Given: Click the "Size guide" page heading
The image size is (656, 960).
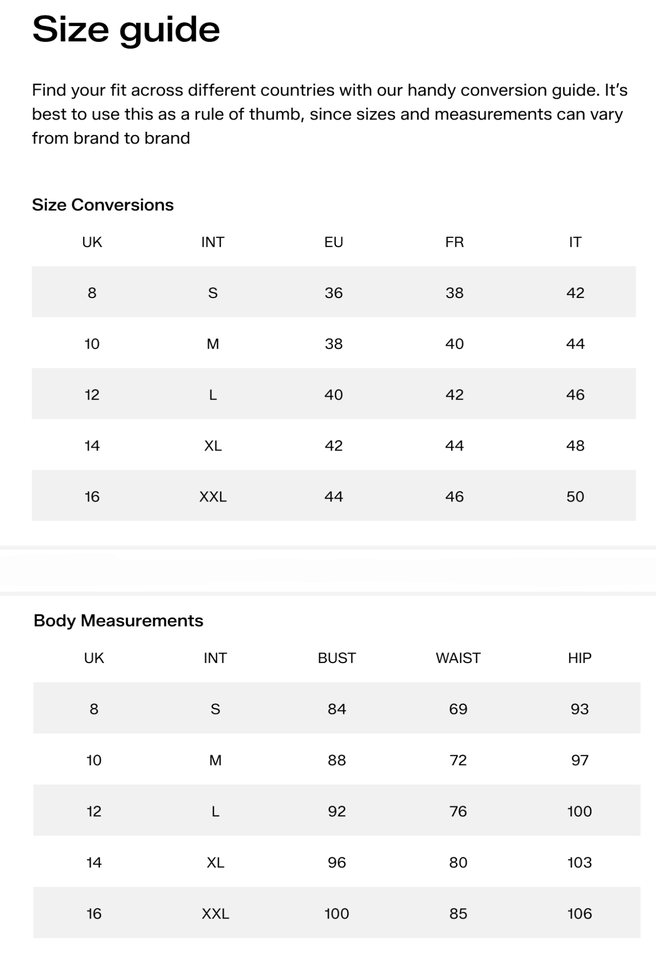Looking at the screenshot, I should [126, 30].
